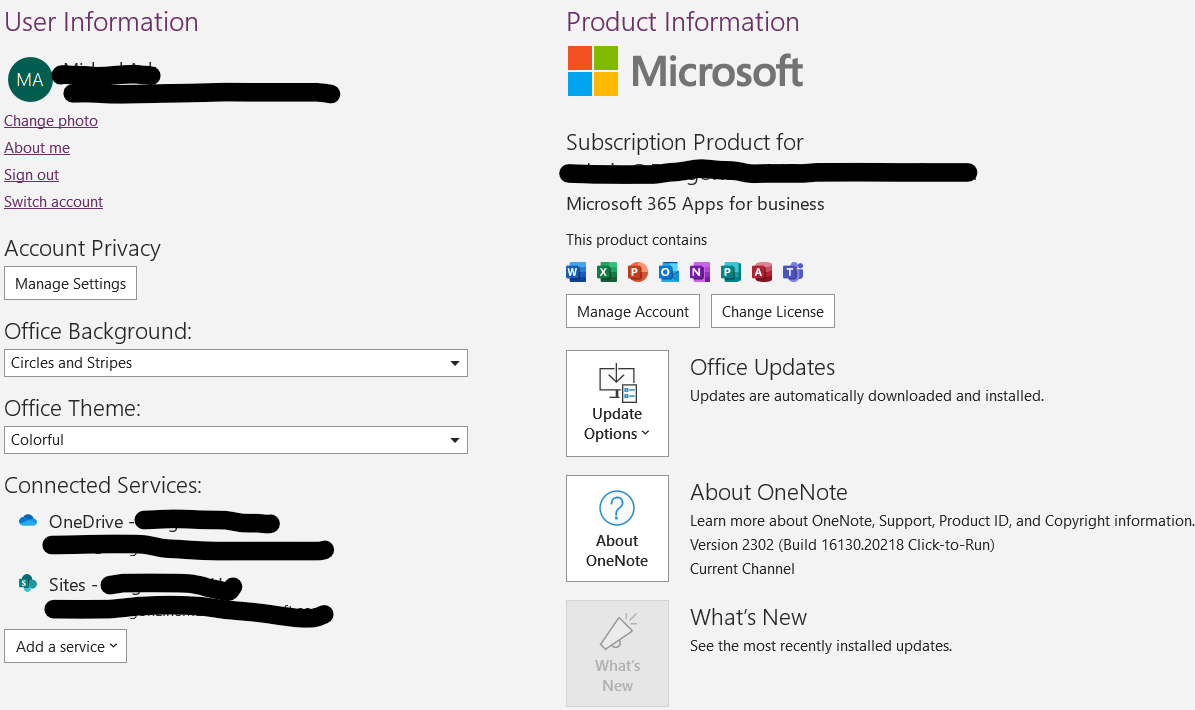Click the Access app icon
The width and height of the screenshot is (1195, 710).
pyautogui.click(x=762, y=272)
